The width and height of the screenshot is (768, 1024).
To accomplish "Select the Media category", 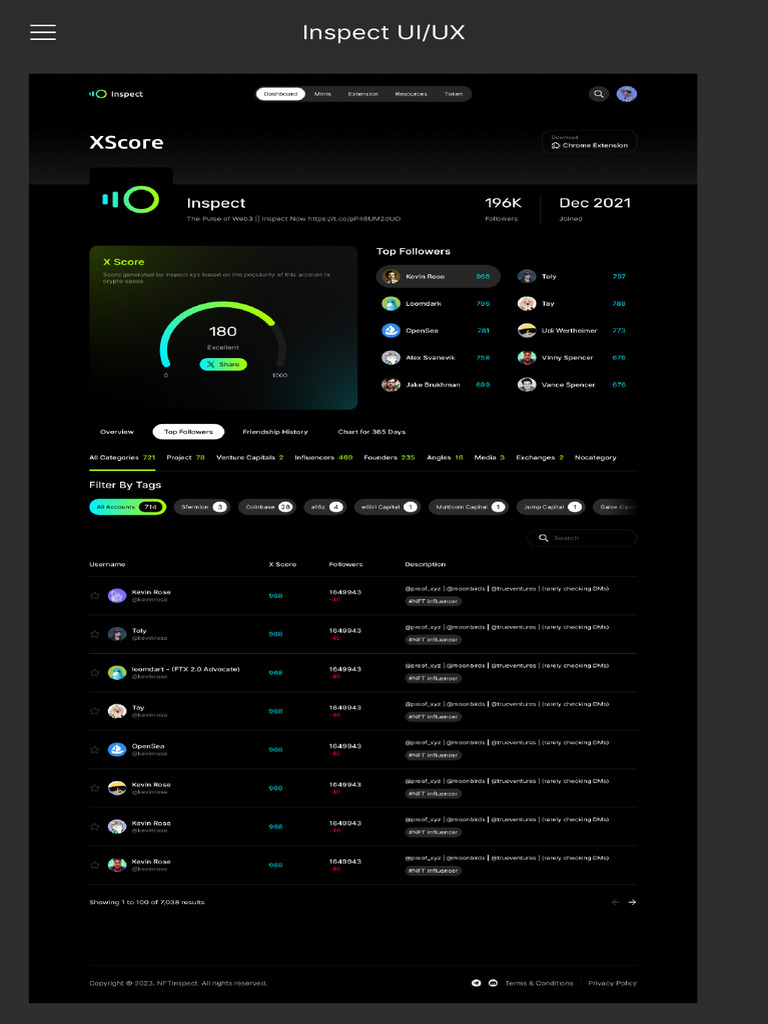I will 489,458.
